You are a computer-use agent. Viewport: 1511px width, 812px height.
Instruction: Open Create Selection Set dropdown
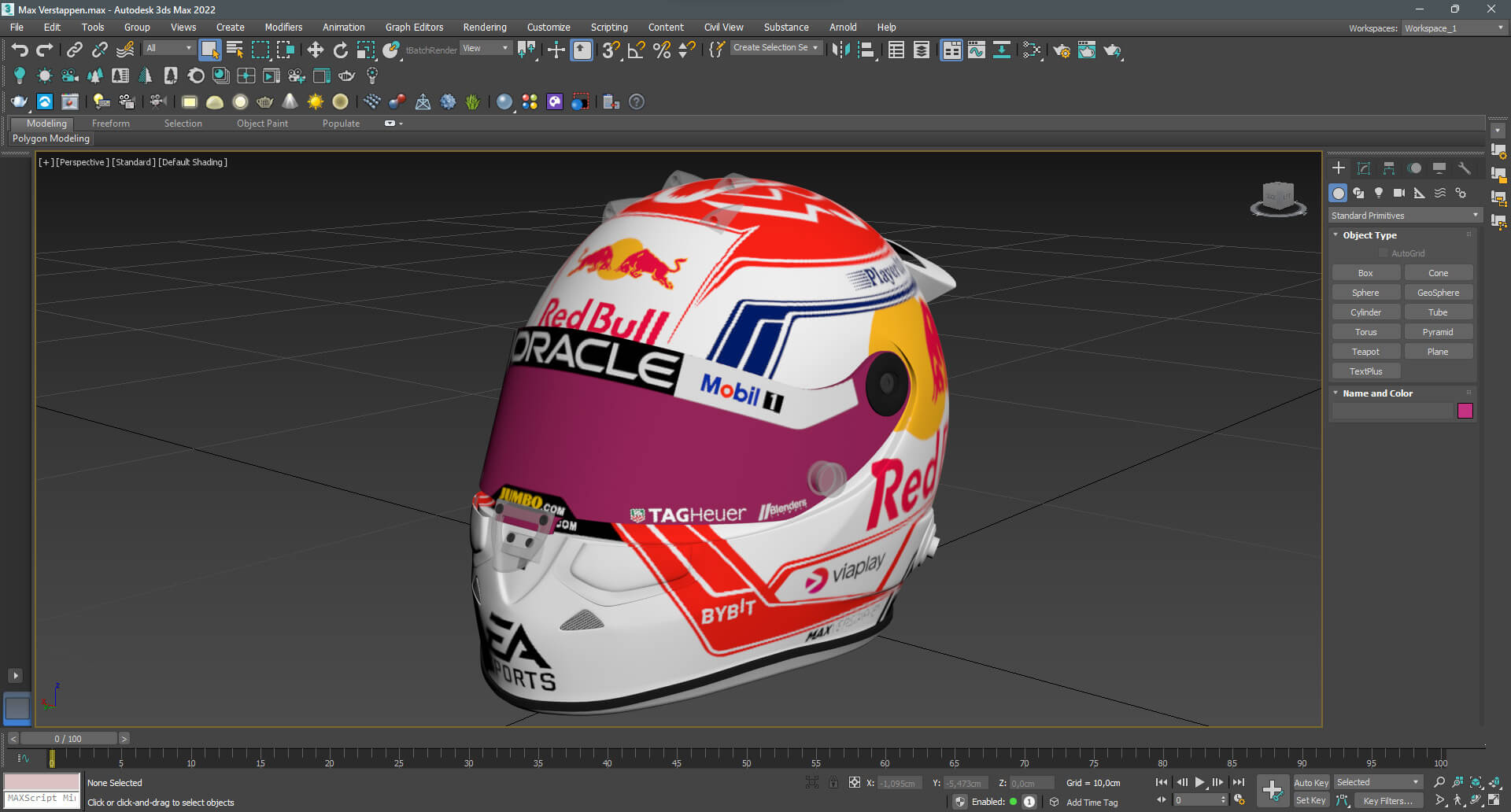point(776,47)
